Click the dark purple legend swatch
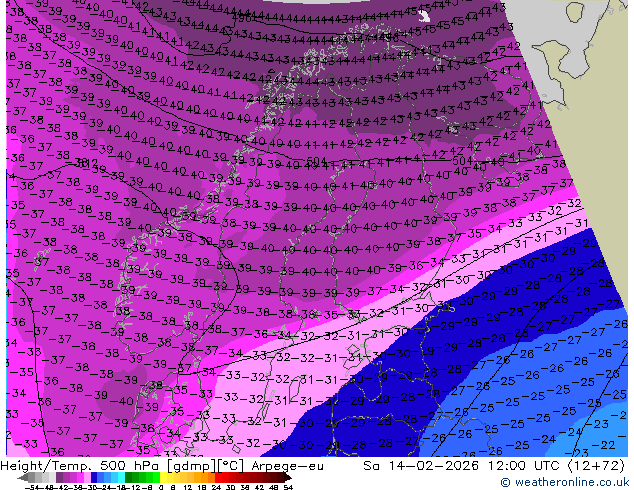Screen dimensions: 634x490 tap(59, 478)
